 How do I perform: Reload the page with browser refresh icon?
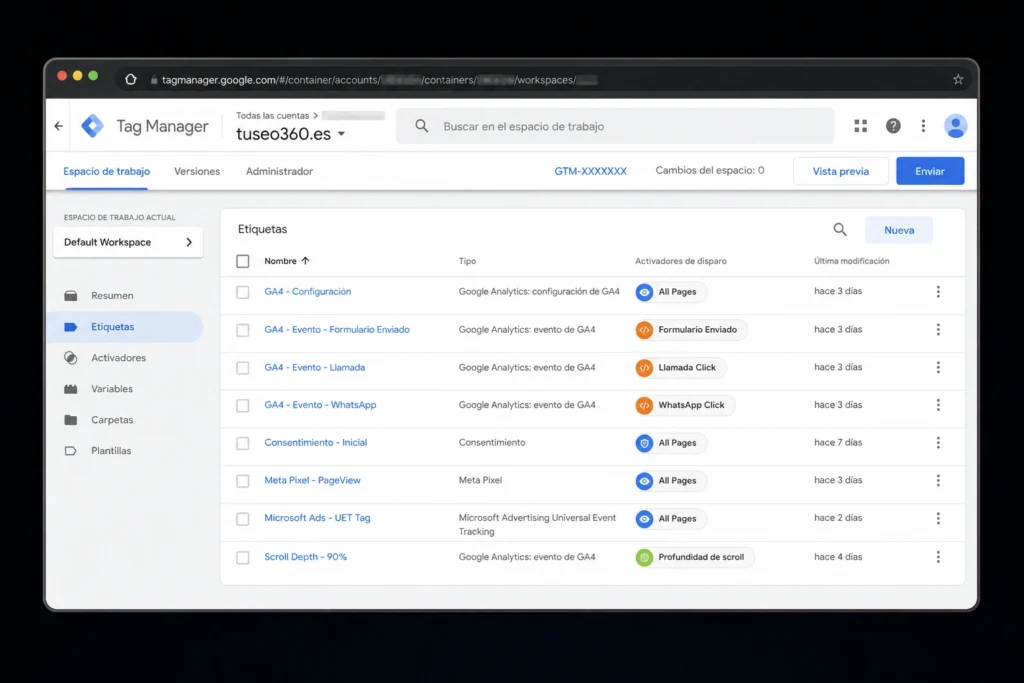131,80
